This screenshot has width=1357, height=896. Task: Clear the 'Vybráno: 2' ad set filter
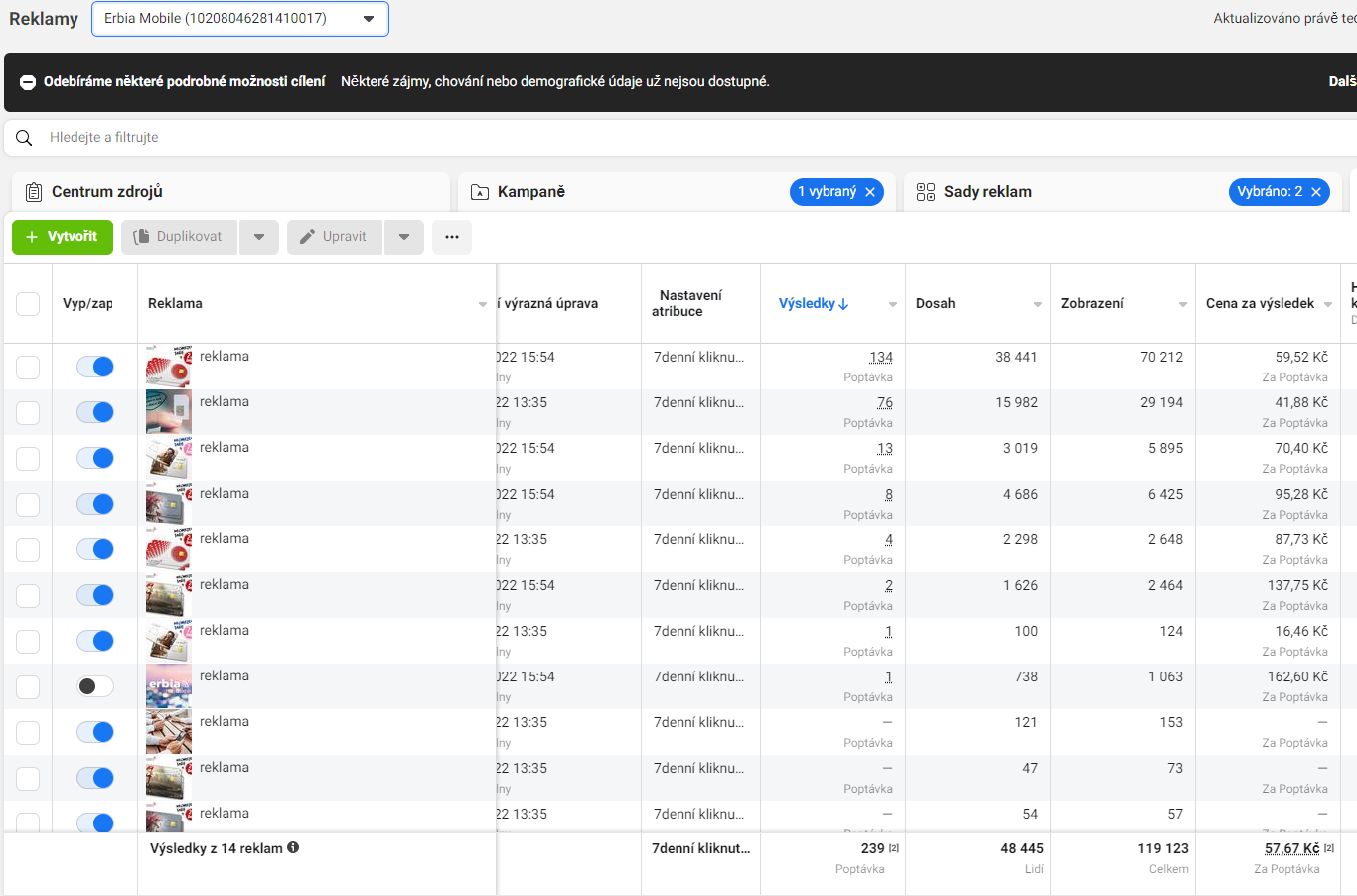pos(1316,192)
